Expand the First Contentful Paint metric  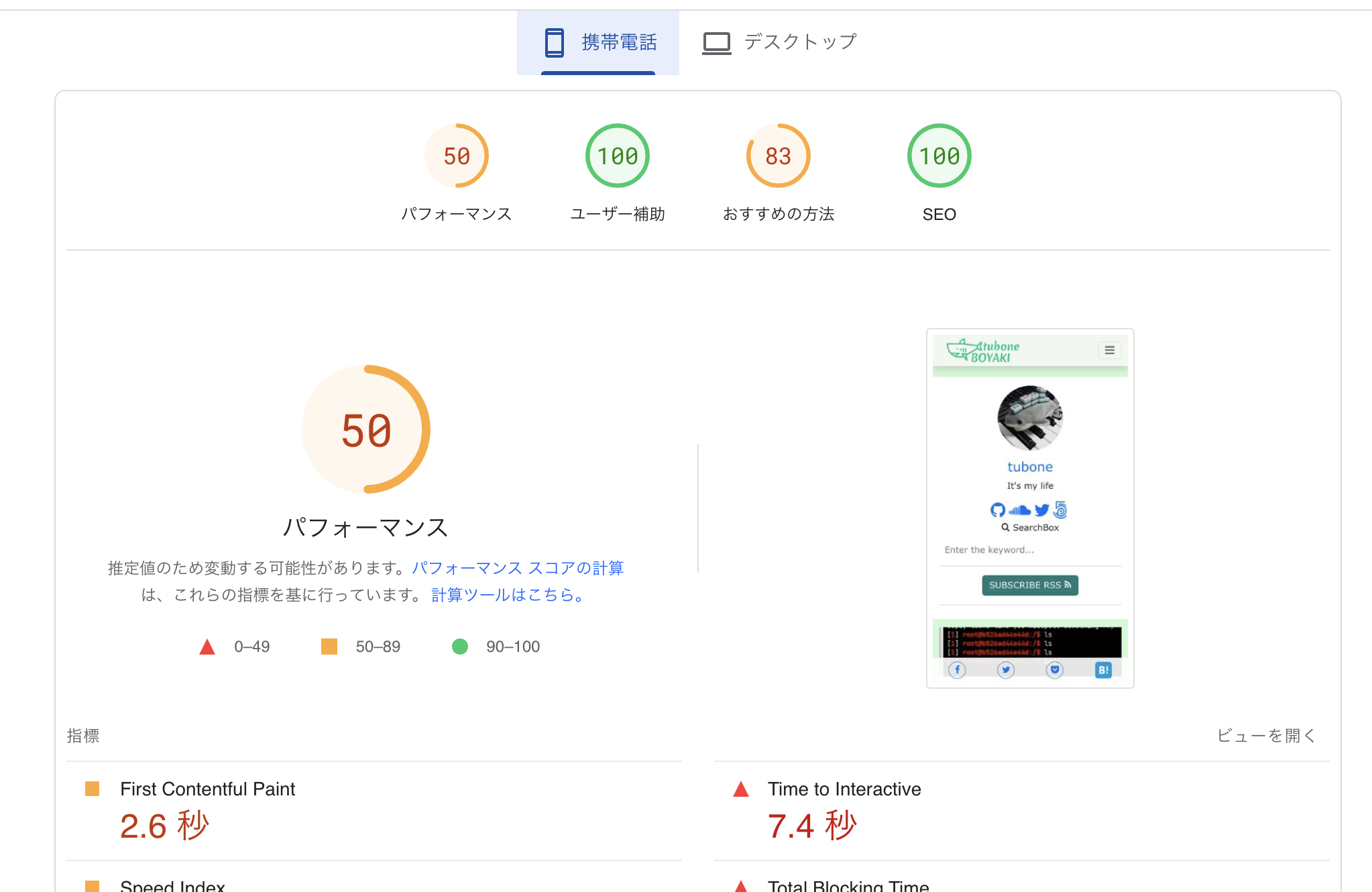(207, 789)
